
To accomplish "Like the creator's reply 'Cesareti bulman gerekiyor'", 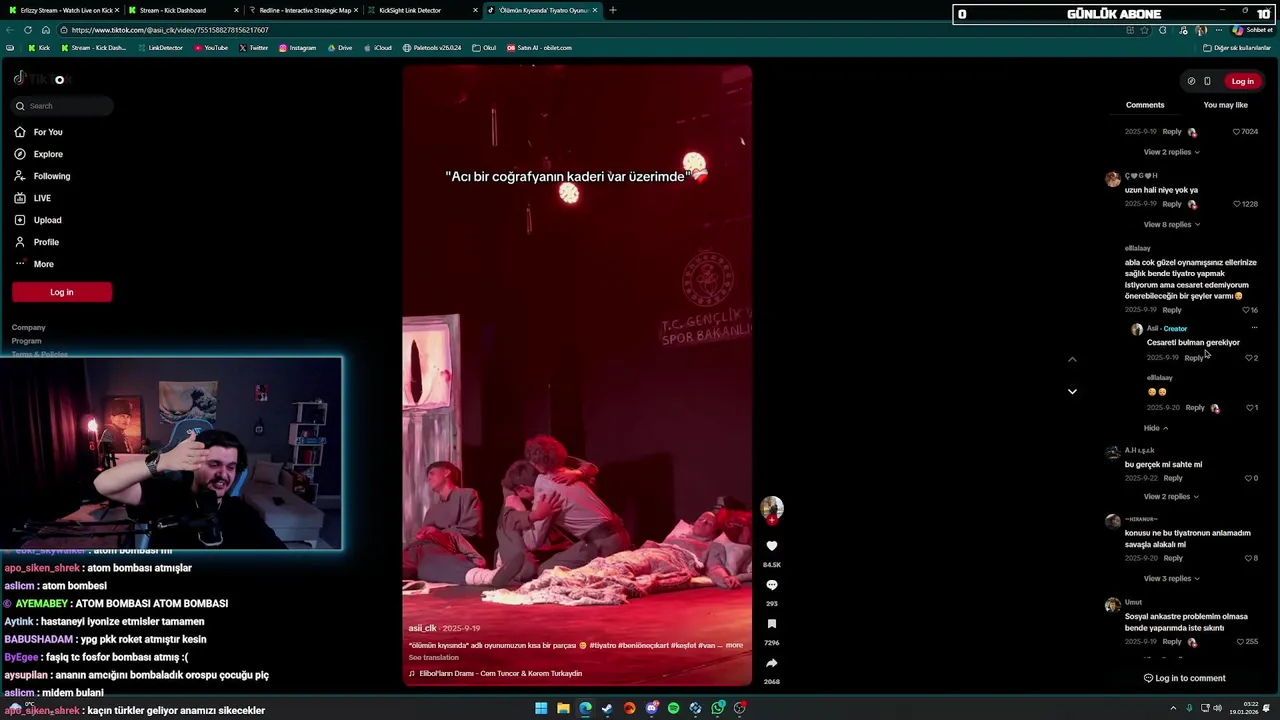I will point(1249,358).
